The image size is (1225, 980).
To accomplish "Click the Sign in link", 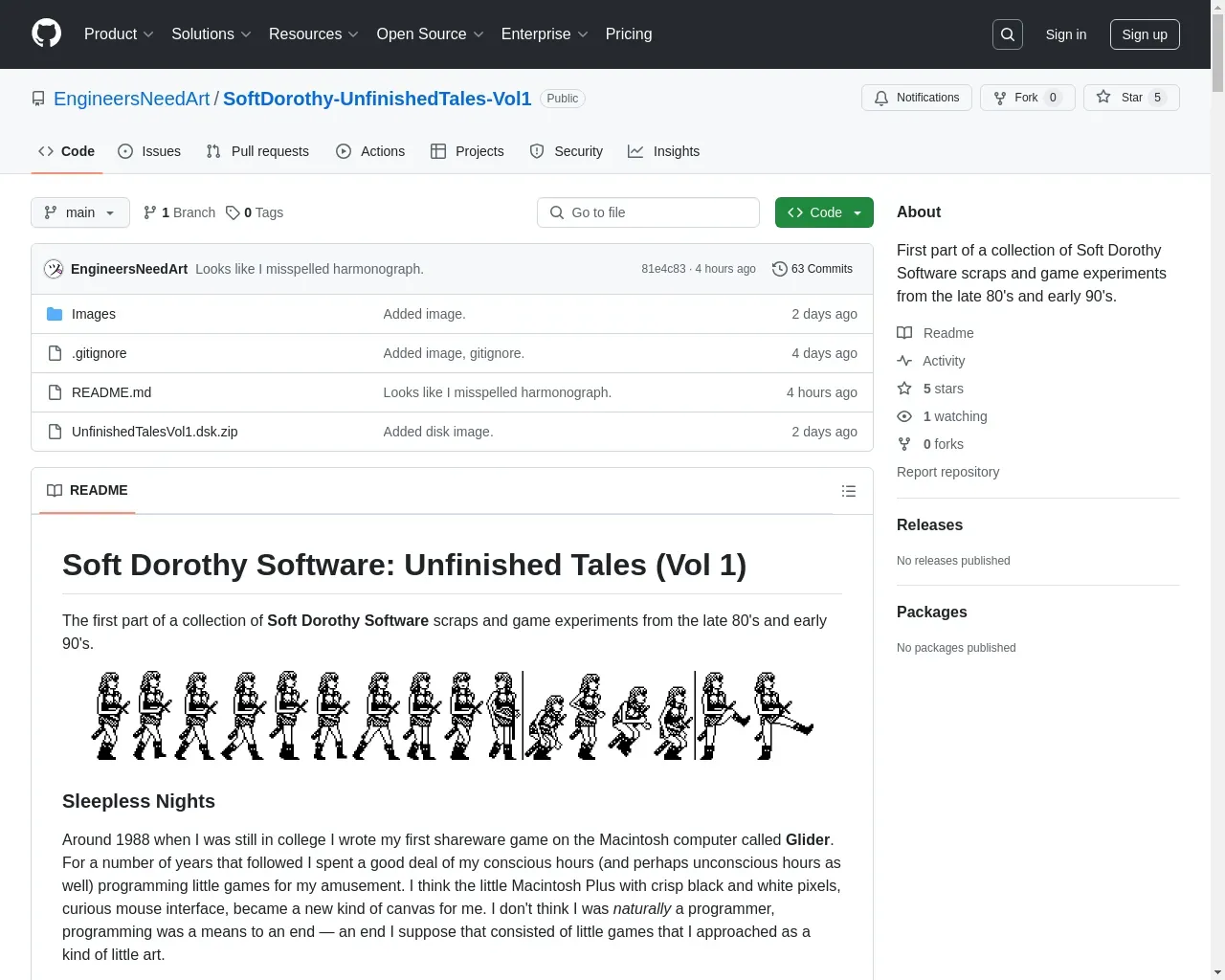I will tap(1066, 34).
